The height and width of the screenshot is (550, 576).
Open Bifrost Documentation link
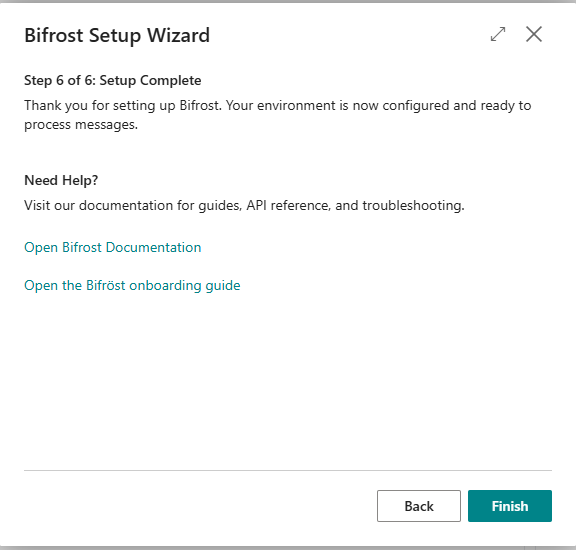click(112, 247)
